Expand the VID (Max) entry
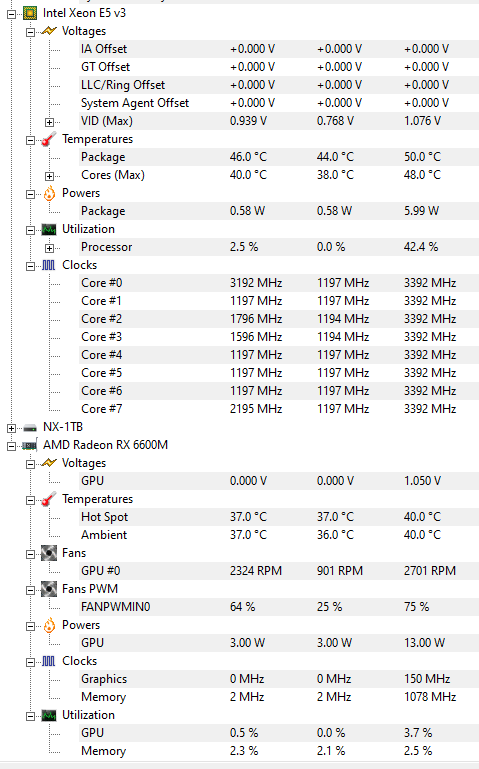This screenshot has height=769, width=479. (x=50, y=122)
